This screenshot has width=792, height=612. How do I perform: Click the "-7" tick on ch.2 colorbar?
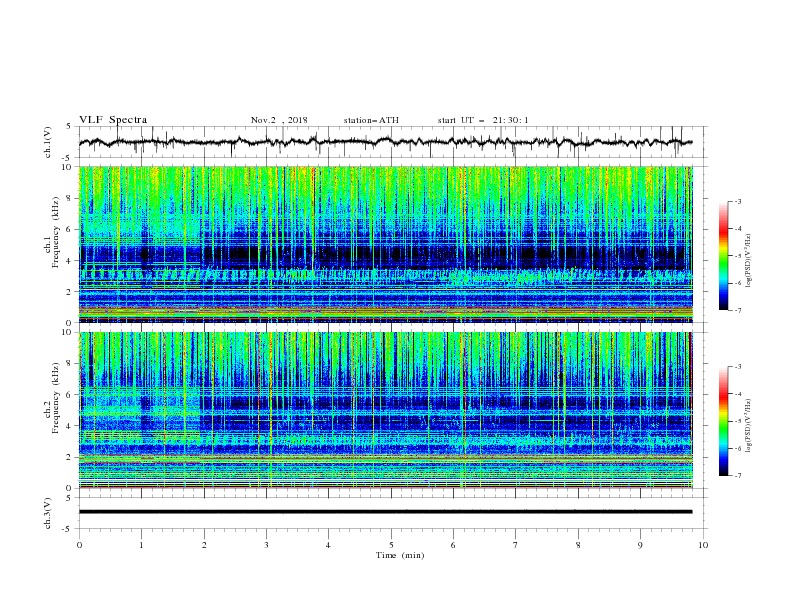737,476
